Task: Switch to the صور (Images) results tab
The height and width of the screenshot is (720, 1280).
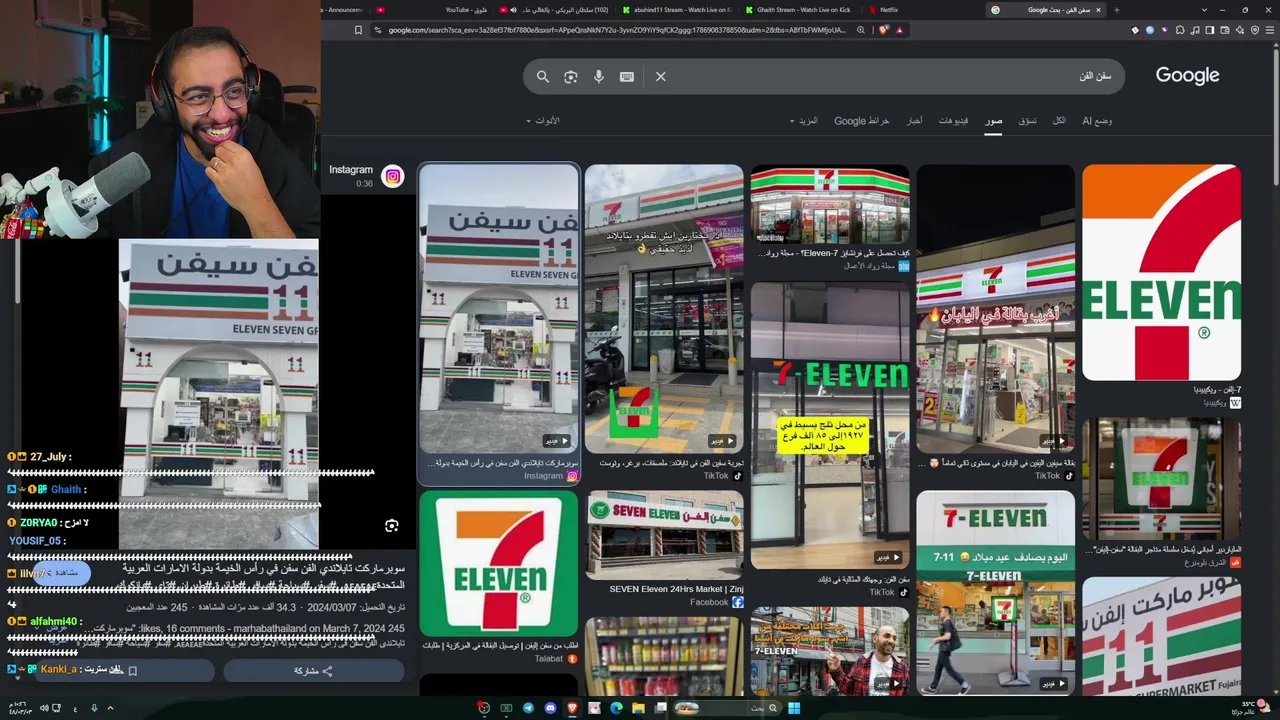Action: point(993,121)
